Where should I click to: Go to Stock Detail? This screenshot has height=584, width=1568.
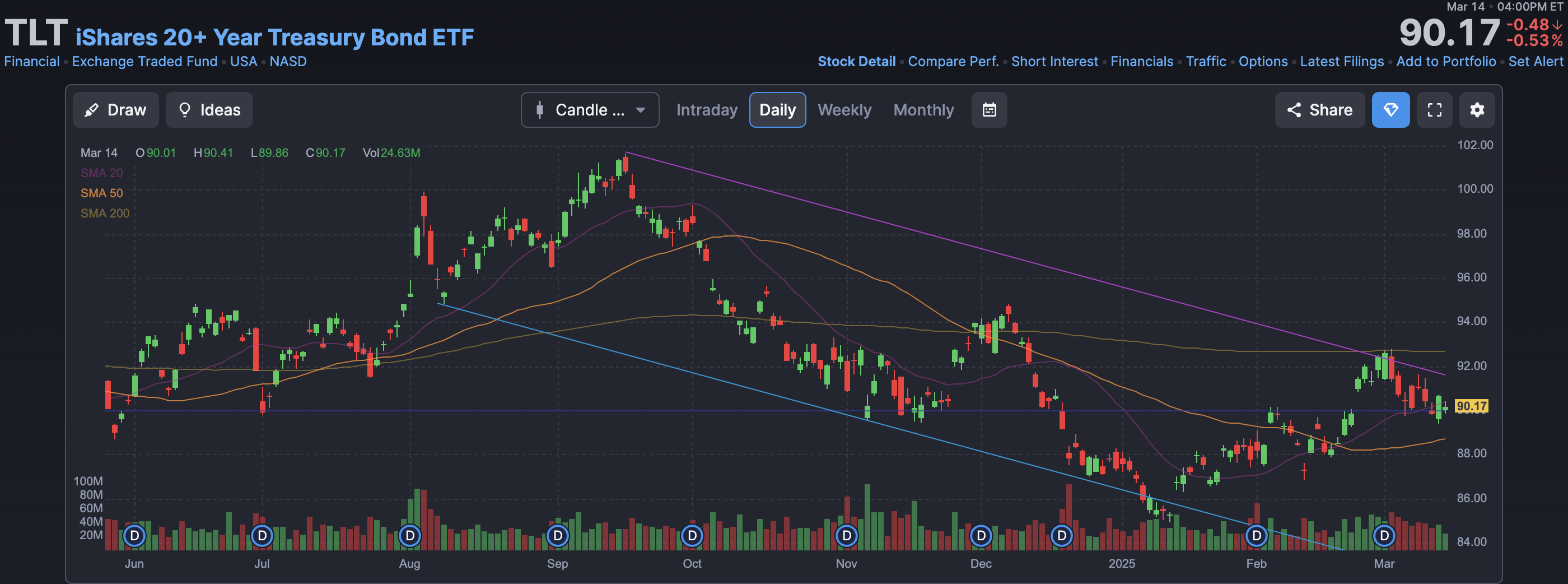click(x=856, y=62)
